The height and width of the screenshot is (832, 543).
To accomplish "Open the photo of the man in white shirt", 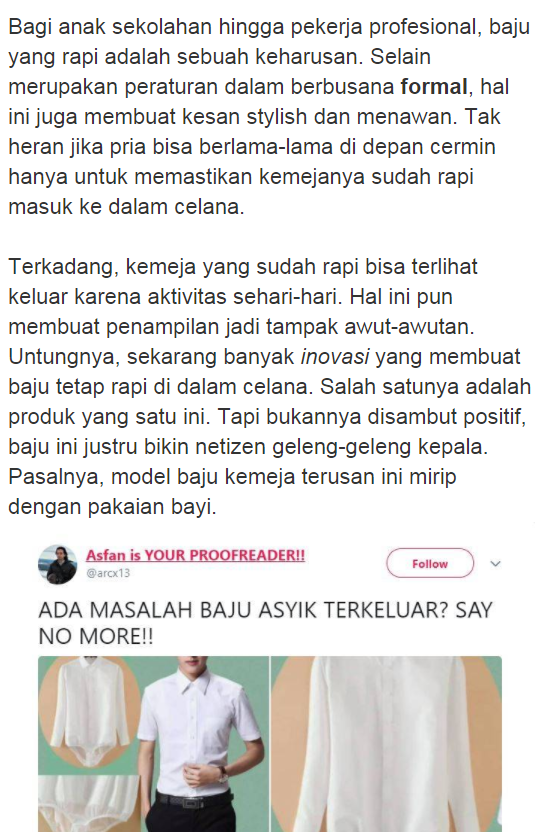I will pos(204,744).
